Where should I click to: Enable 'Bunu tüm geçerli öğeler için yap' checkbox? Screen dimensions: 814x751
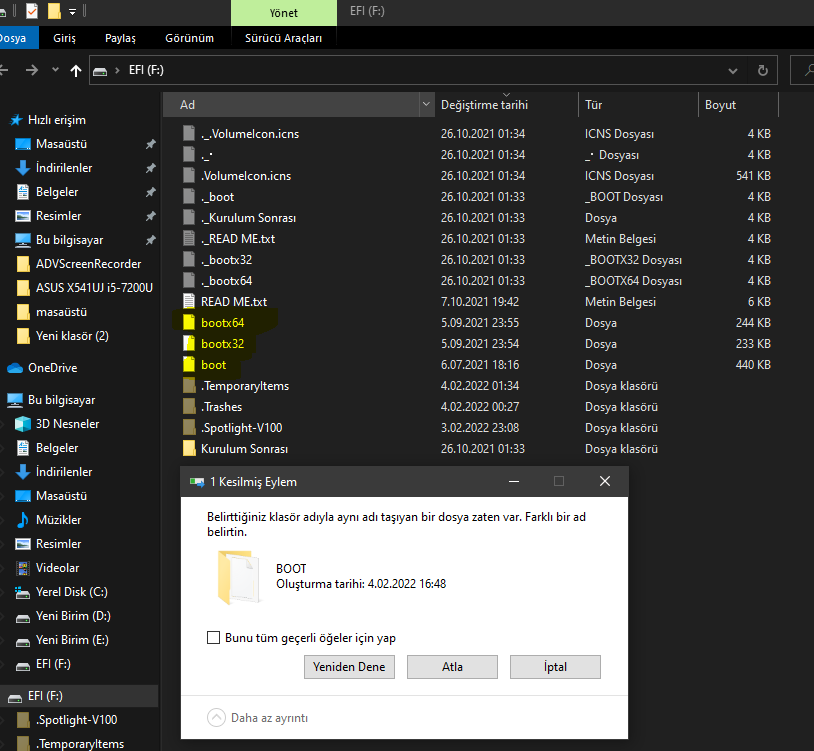click(x=213, y=638)
